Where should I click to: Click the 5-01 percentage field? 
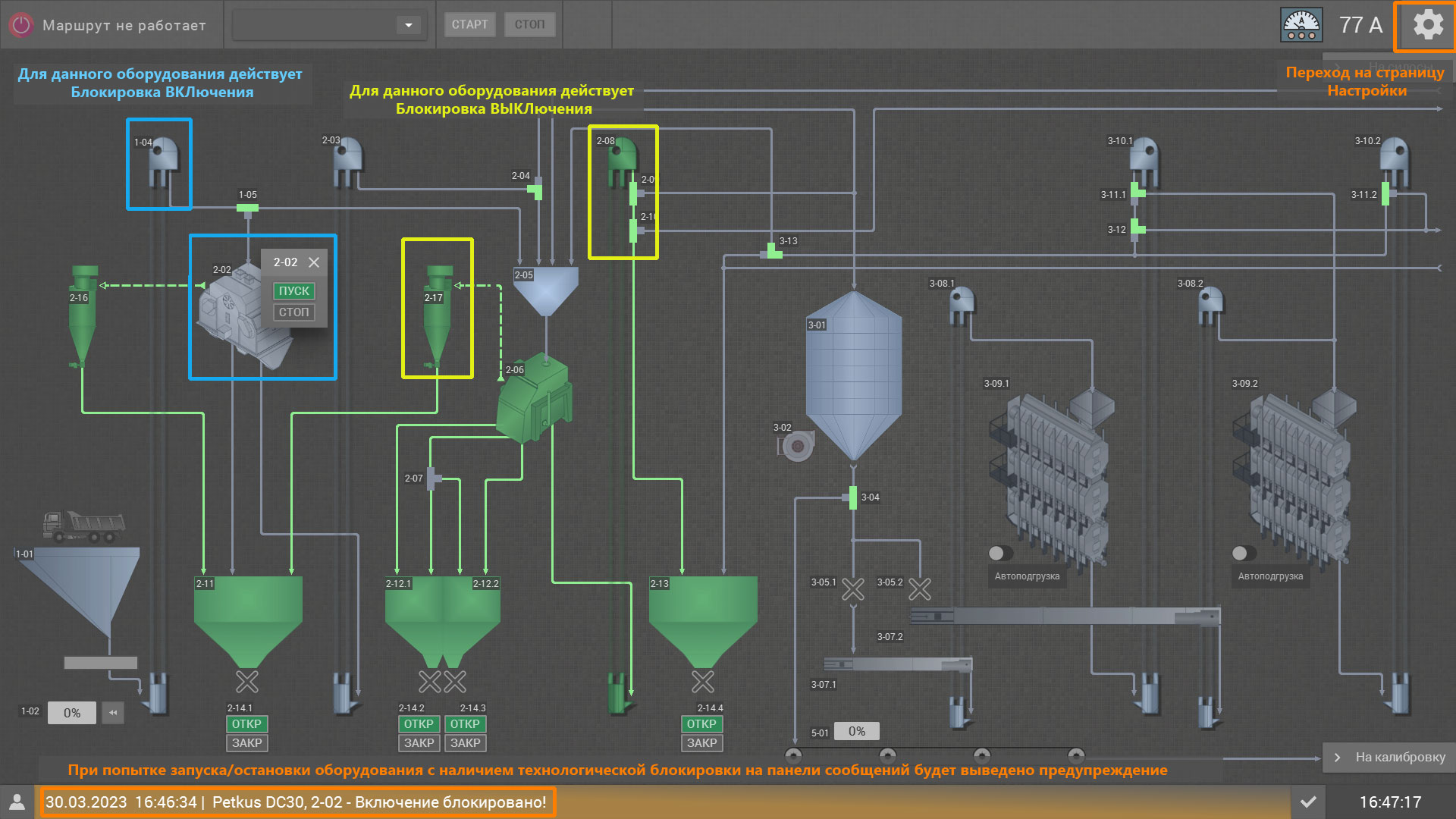pyautogui.click(x=856, y=731)
